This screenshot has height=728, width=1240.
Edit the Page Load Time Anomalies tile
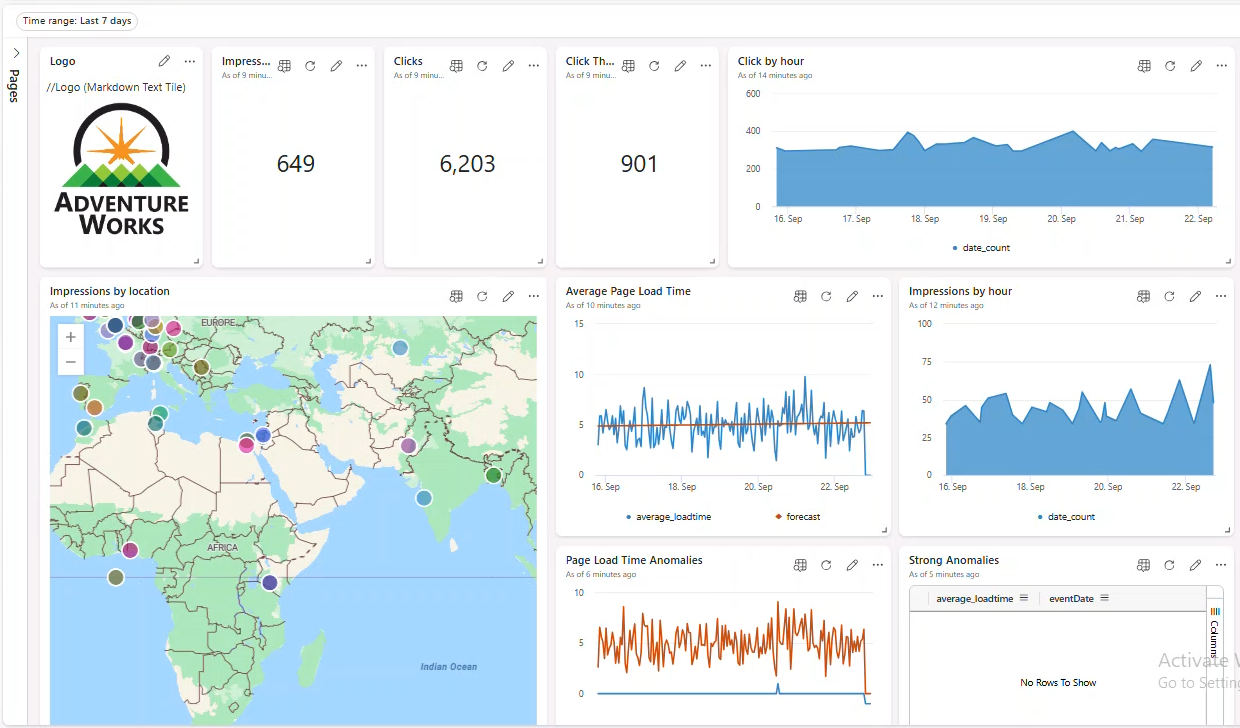852,564
